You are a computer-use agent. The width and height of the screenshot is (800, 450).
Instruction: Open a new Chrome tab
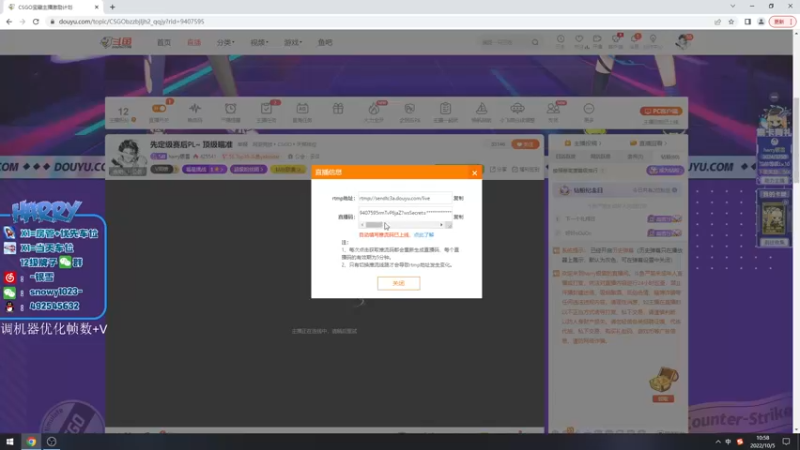tap(112, 7)
